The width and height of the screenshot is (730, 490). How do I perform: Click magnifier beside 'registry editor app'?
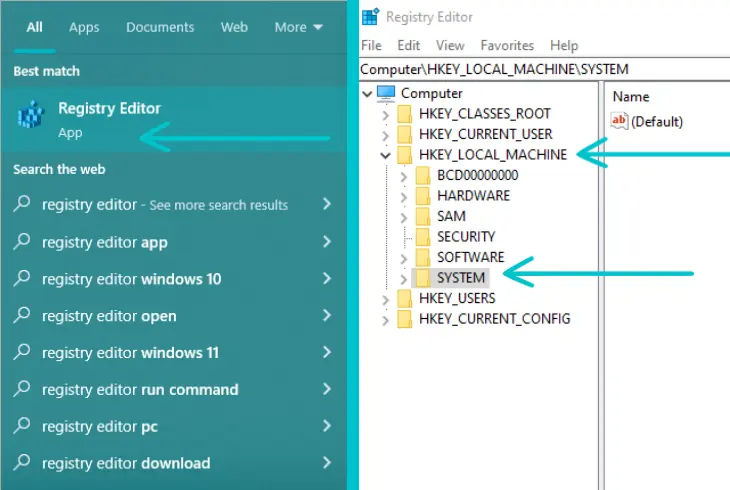click(x=21, y=241)
